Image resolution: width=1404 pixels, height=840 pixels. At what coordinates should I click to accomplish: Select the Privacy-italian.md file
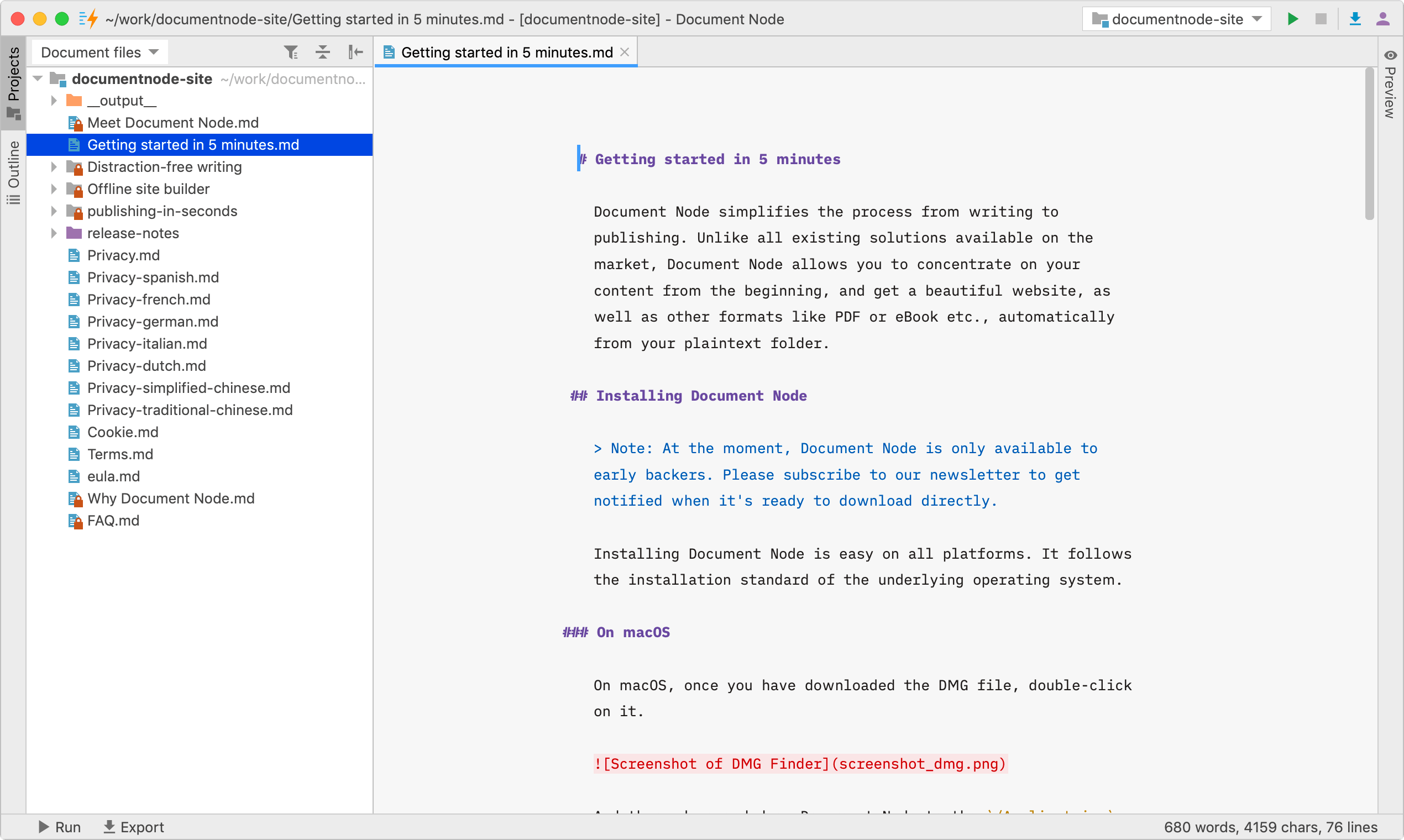[147, 344]
